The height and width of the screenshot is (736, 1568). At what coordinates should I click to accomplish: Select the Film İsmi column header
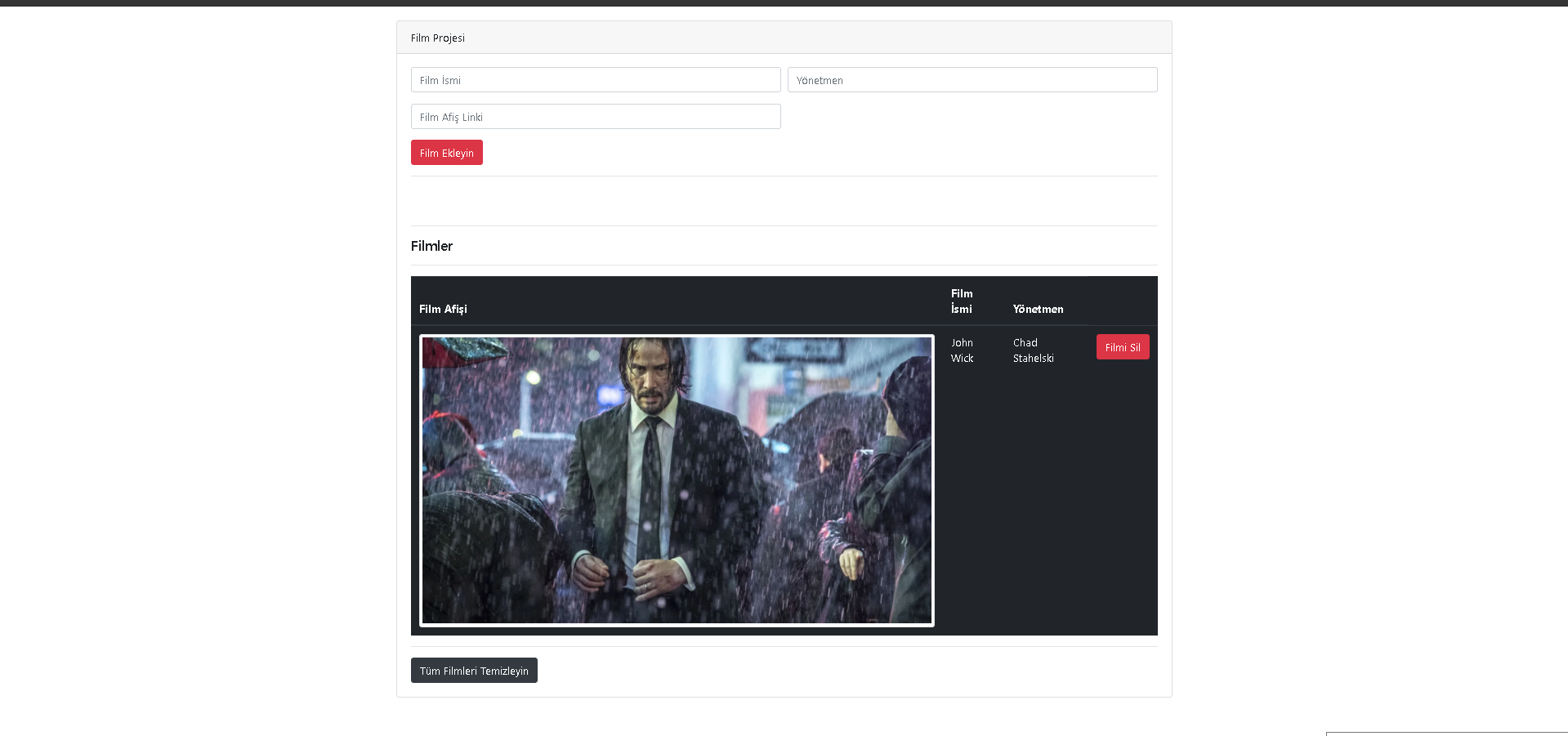point(962,301)
